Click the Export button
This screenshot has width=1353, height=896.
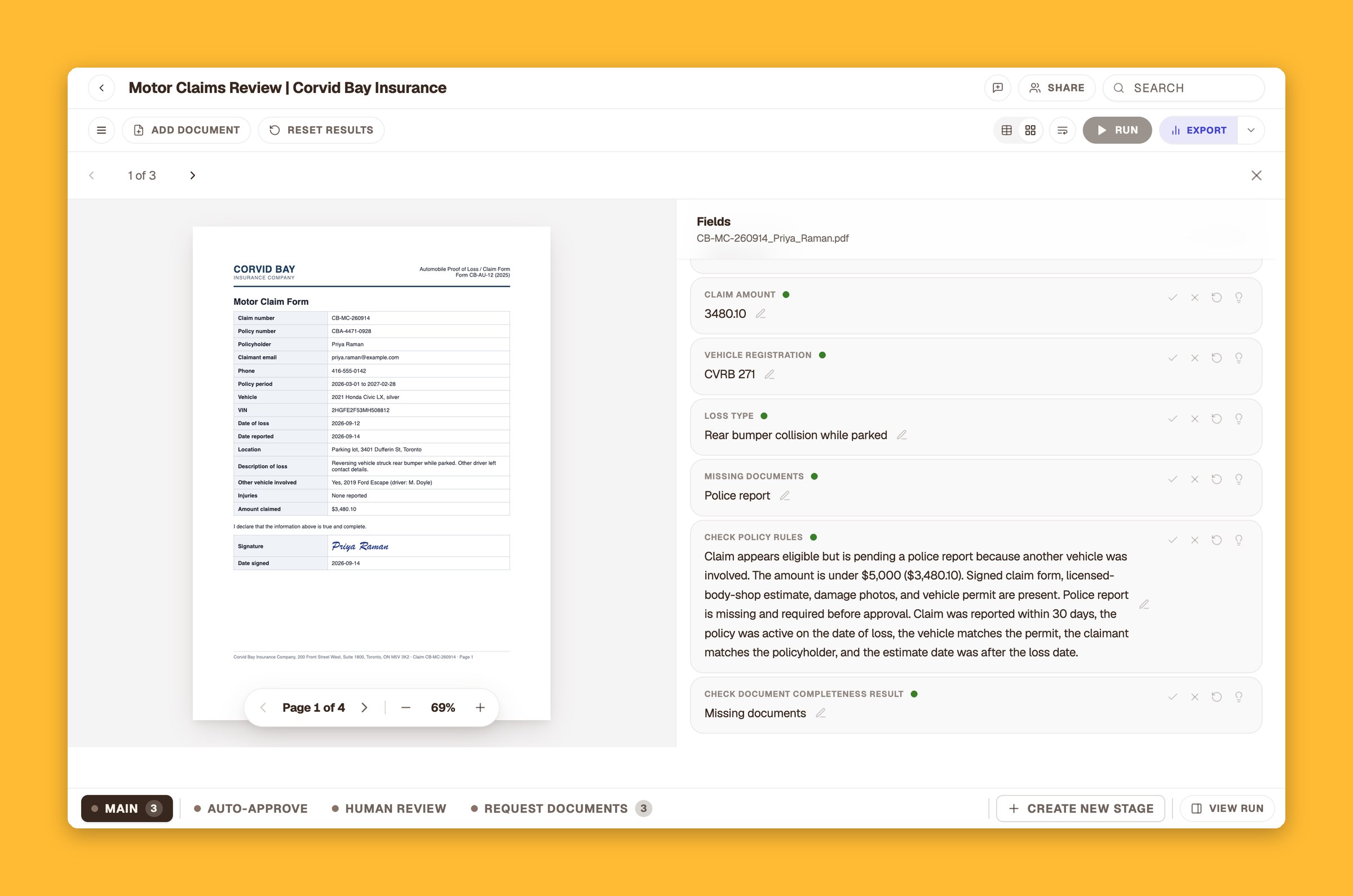1199,130
